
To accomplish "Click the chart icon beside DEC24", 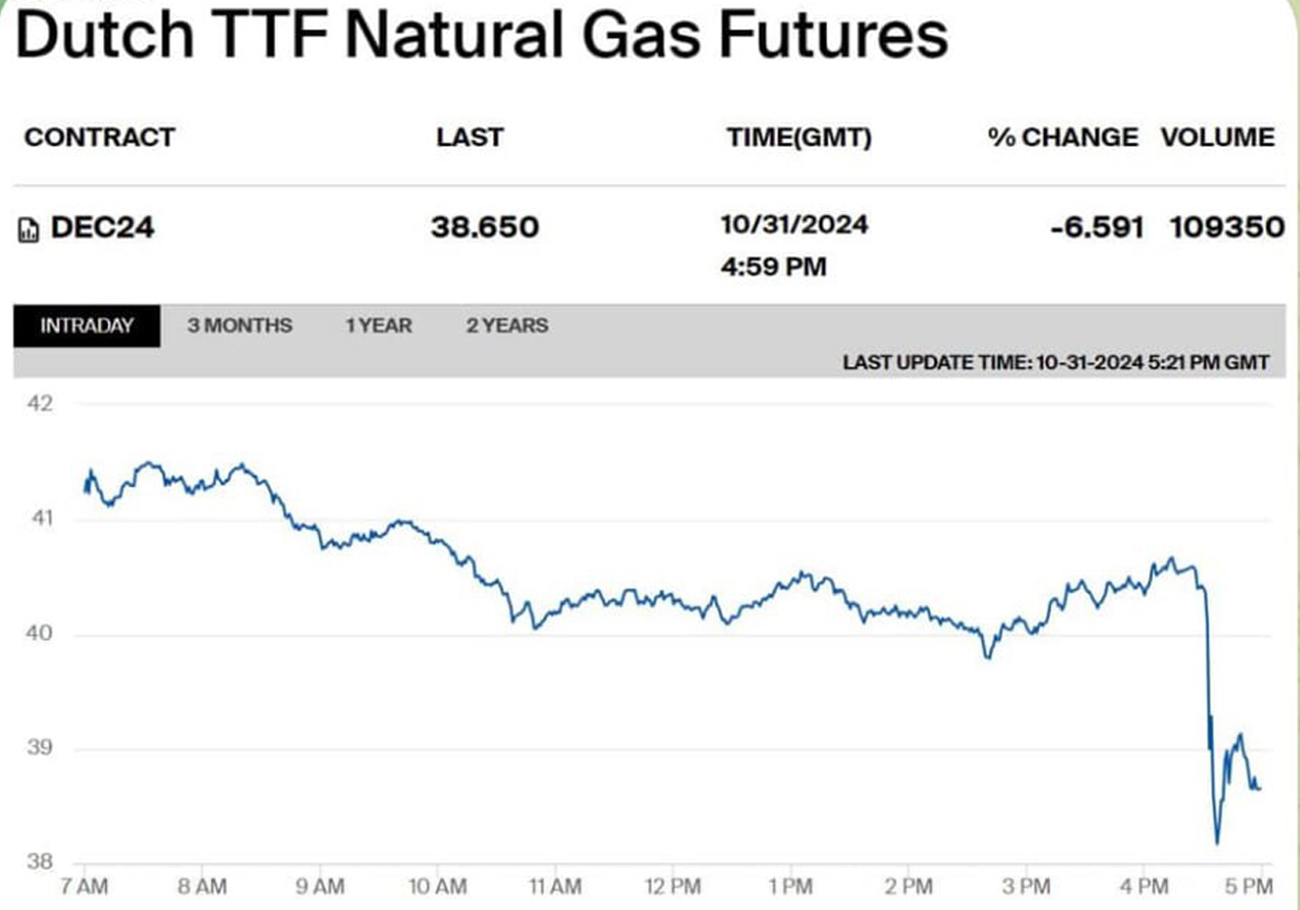I will coord(29,229).
